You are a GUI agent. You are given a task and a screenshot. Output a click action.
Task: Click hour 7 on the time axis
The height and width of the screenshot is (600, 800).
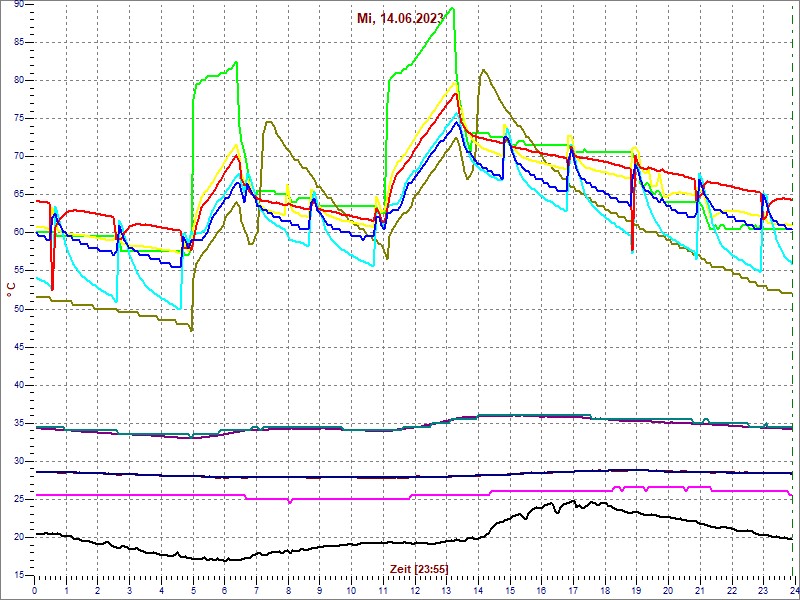click(x=256, y=590)
